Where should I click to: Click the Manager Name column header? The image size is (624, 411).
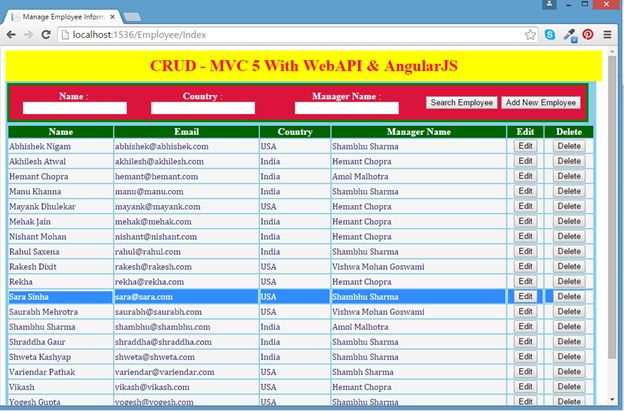click(x=419, y=132)
